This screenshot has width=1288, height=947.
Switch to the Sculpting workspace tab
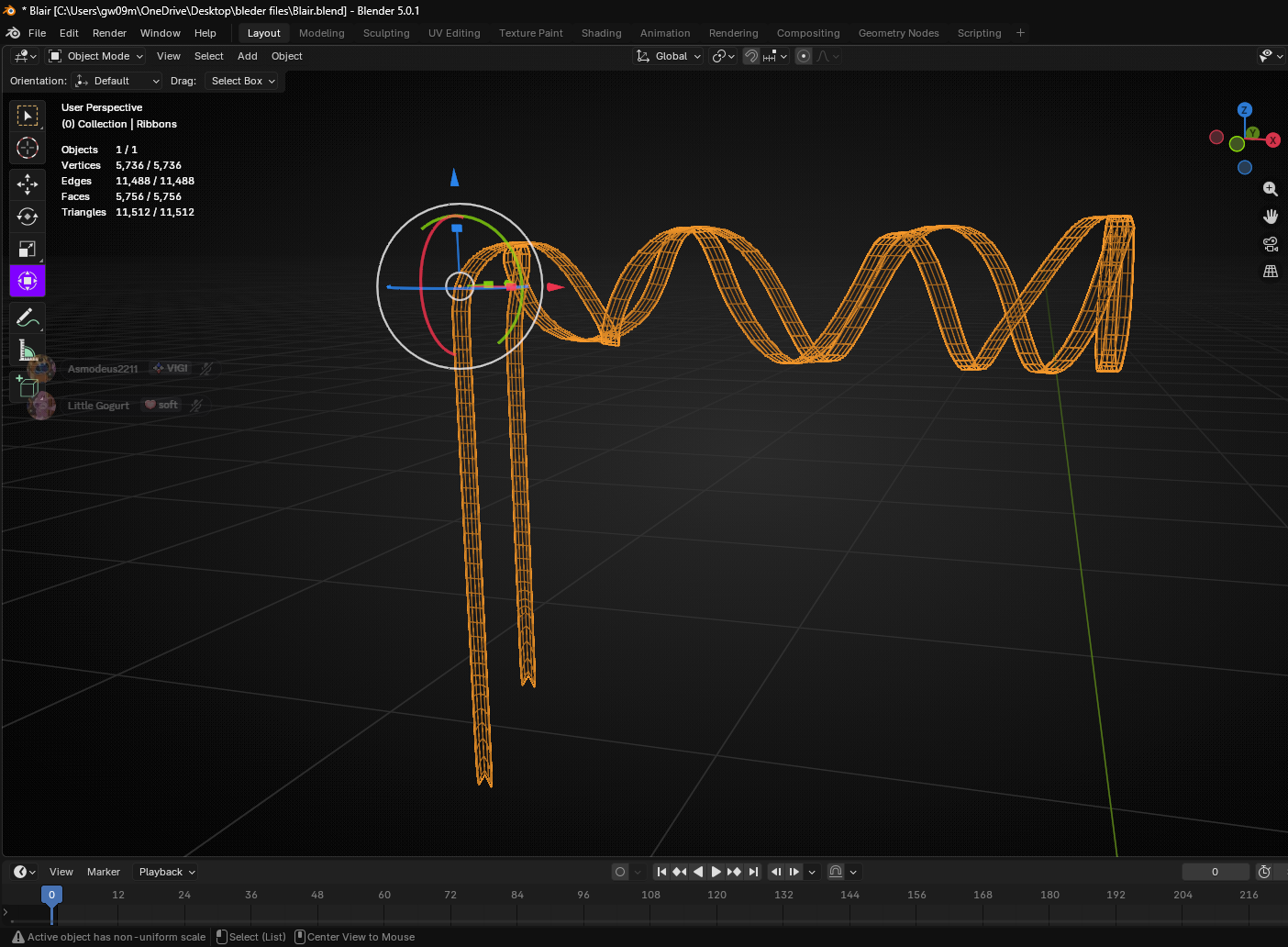pos(386,33)
